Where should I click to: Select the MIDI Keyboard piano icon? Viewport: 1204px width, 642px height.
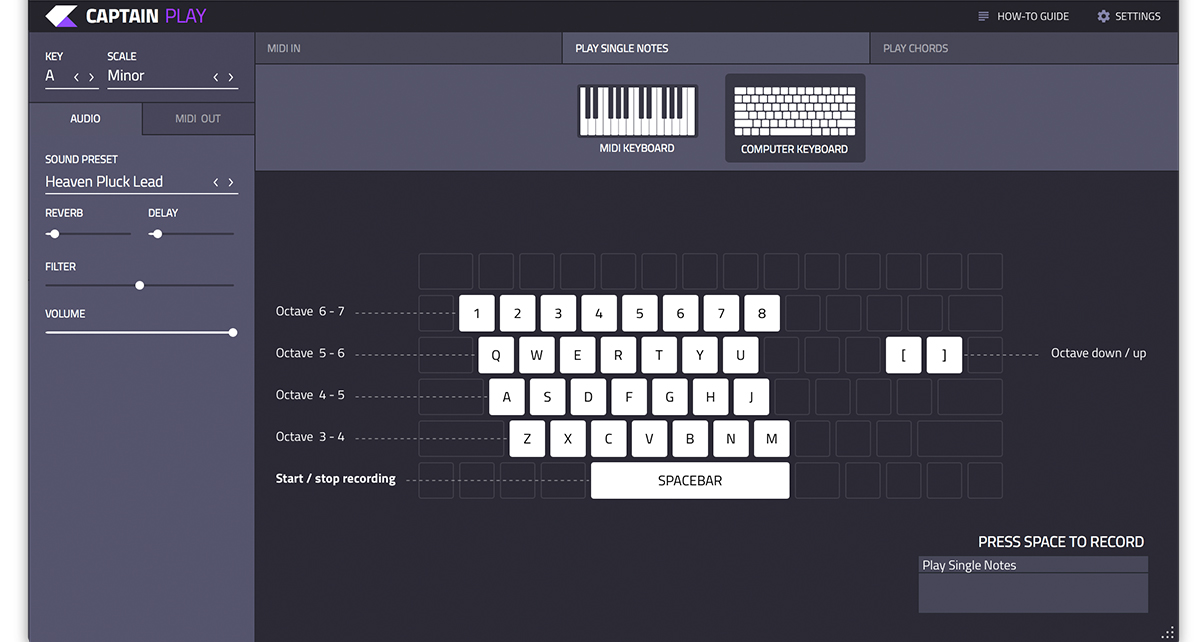pyautogui.click(x=637, y=110)
